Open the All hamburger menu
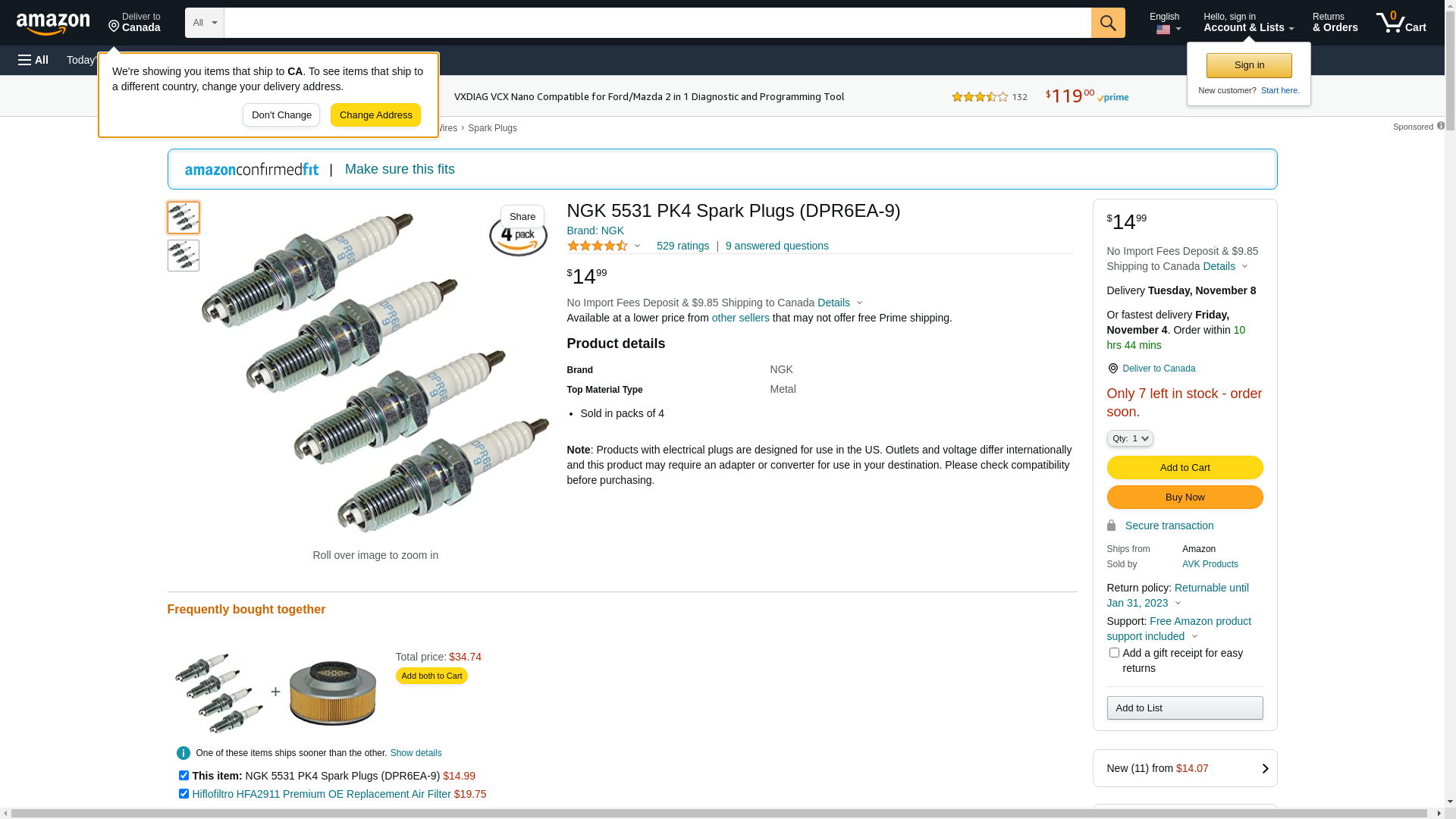The width and height of the screenshot is (1456, 819). coord(33,60)
